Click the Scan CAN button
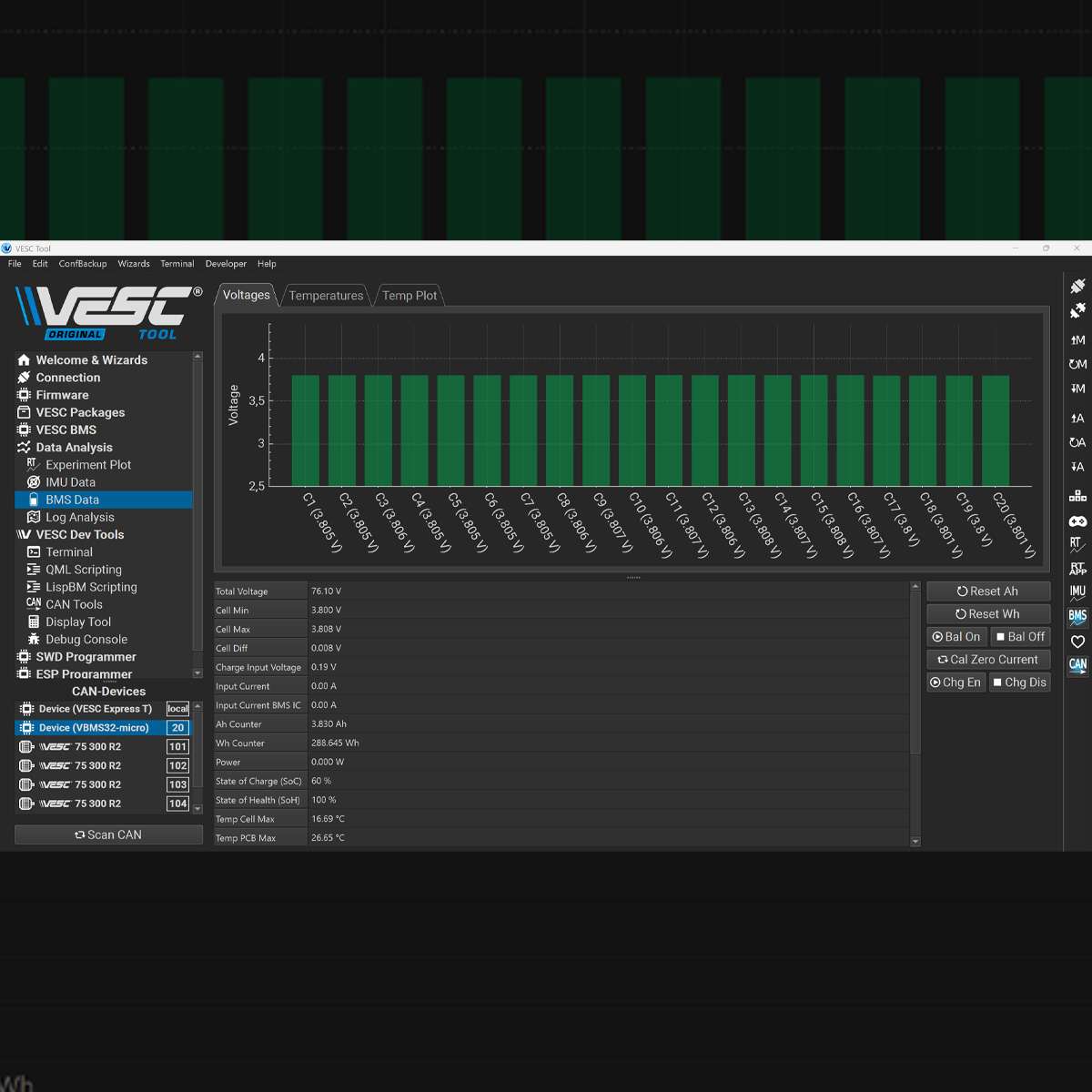The height and width of the screenshot is (1092, 1092). tap(108, 834)
